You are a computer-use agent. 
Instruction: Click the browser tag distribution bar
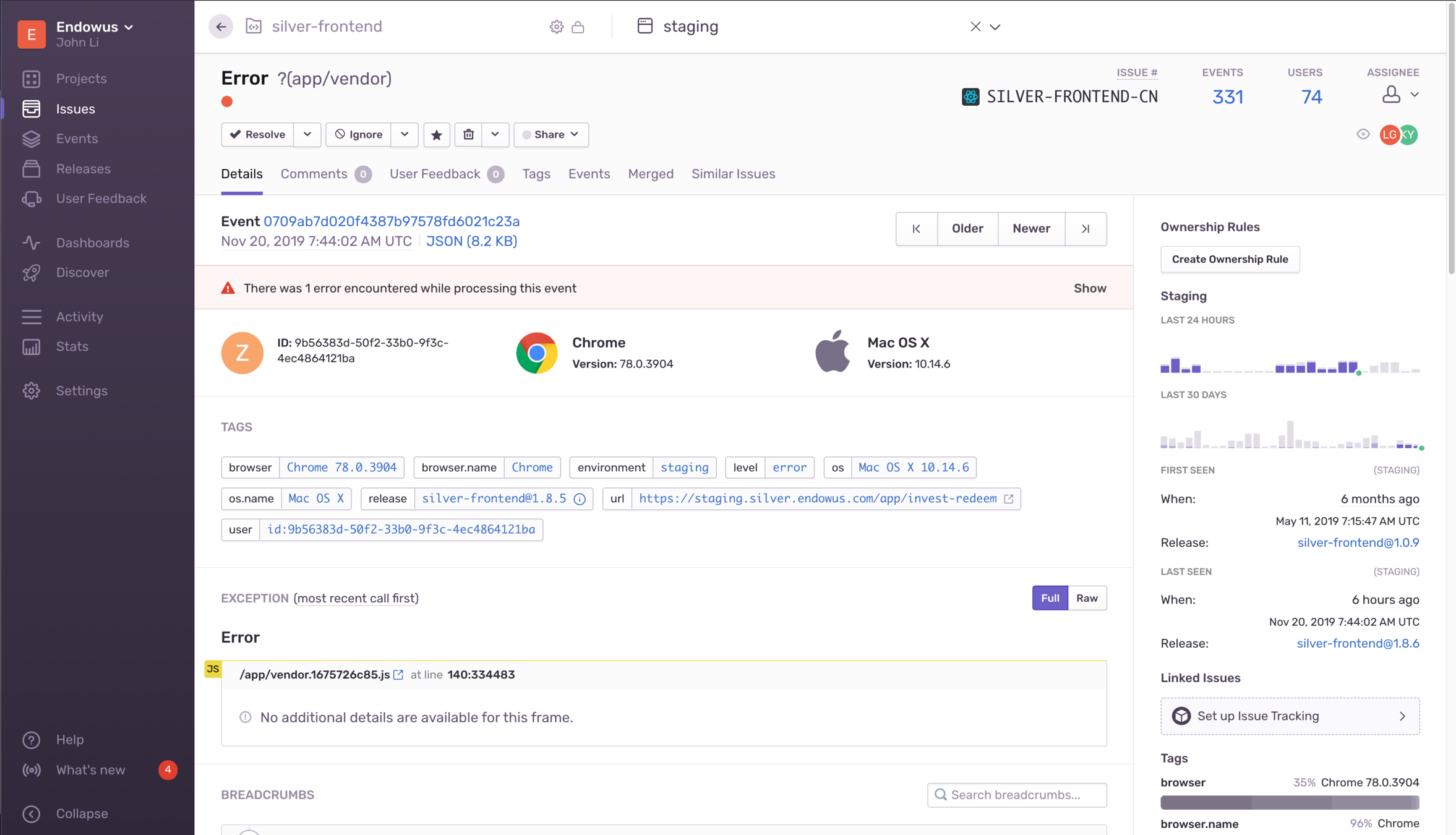(1289, 803)
